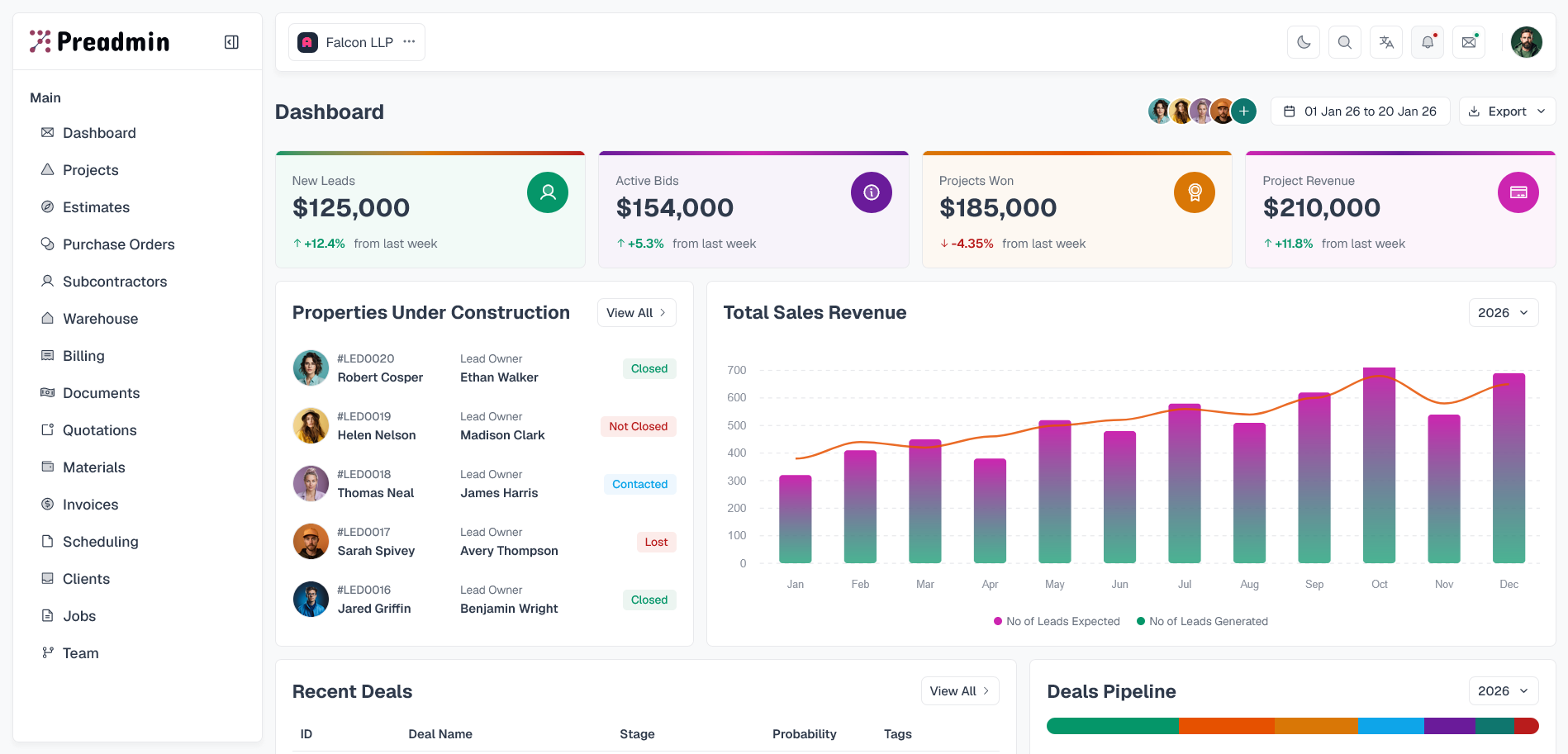Go to Dashboard in the sidebar

(99, 133)
